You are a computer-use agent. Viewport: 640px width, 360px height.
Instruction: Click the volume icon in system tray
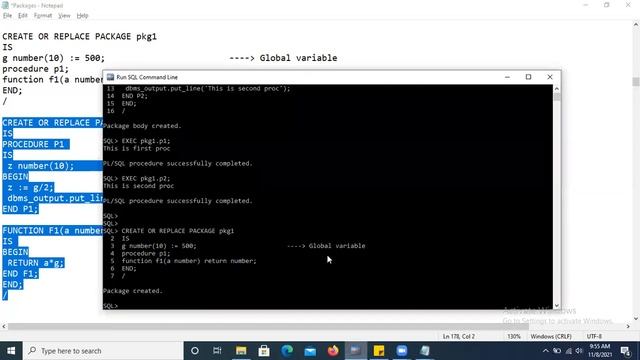point(579,351)
